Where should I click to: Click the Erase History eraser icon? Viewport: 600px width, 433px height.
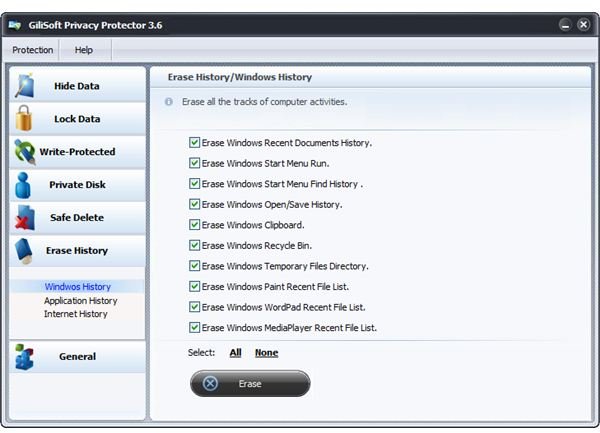[24, 251]
